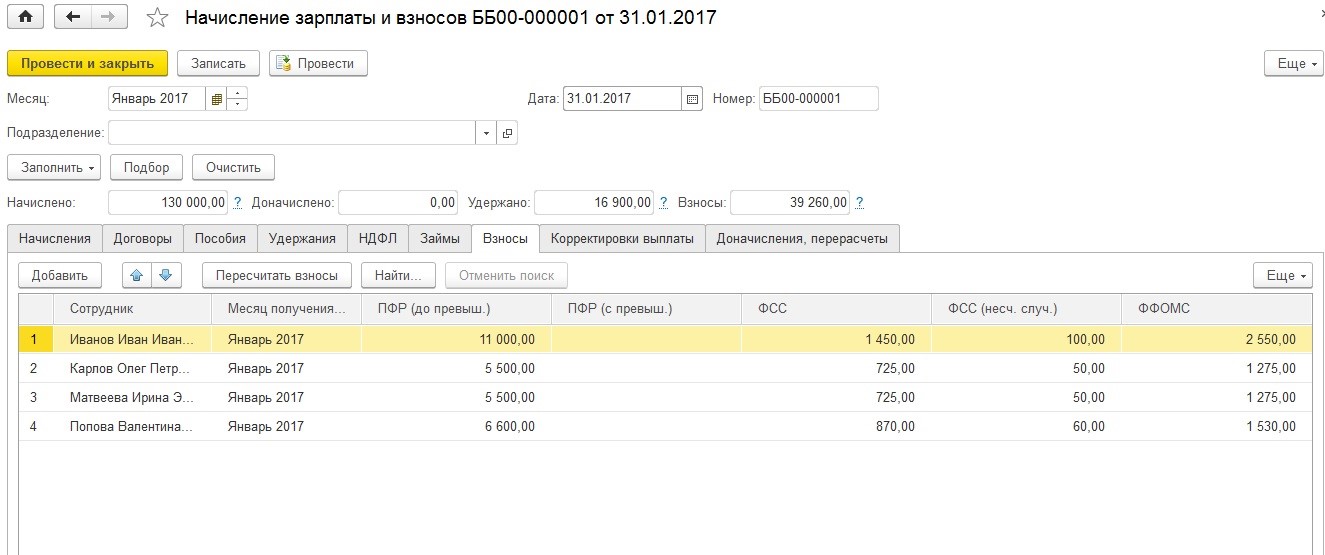Click Записать button
Viewport: 1325px width, 555px height.
pos(218,63)
